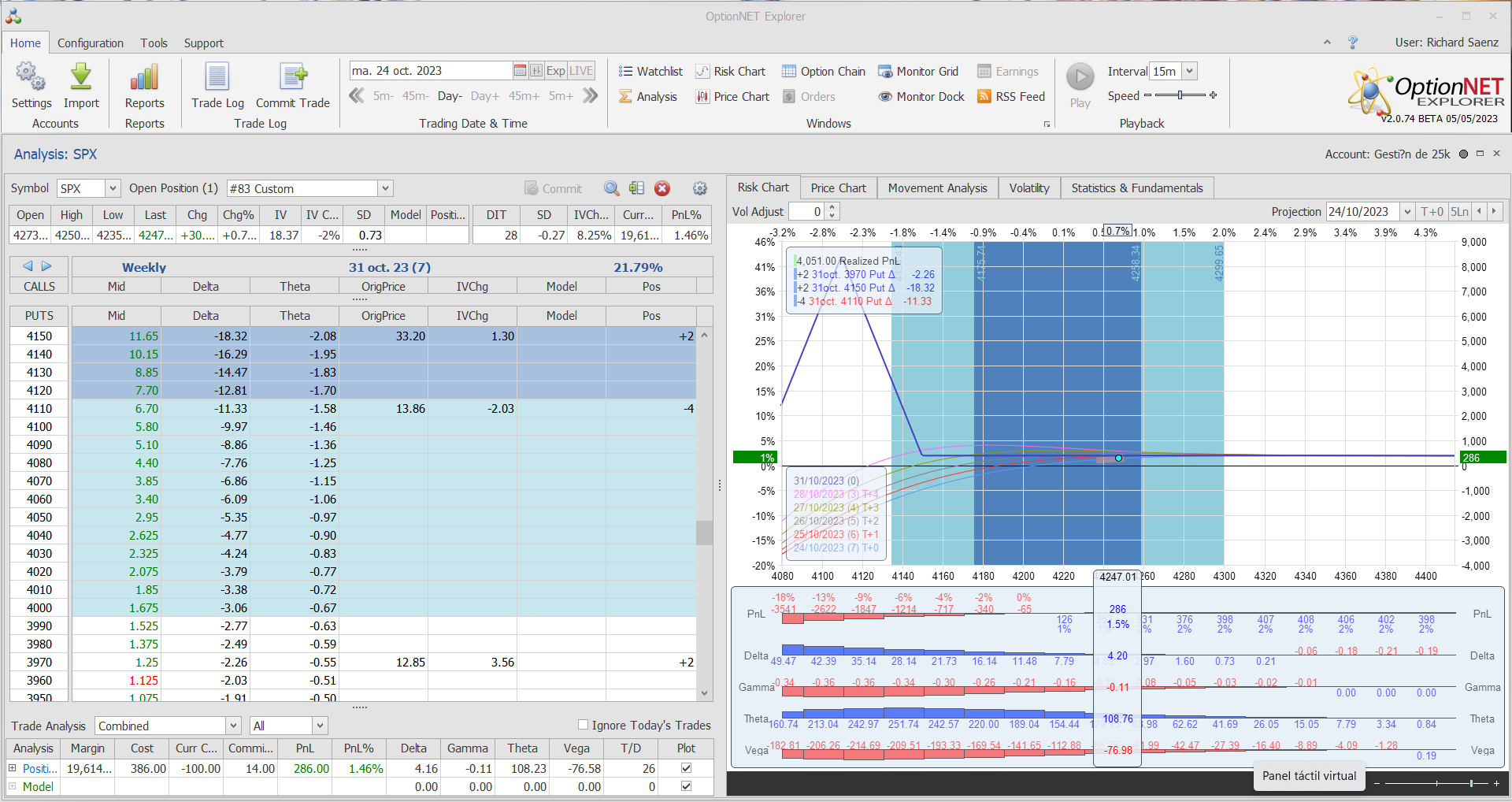The width and height of the screenshot is (1512, 802).
Task: Open the Configuration ribbon tab
Action: [x=90, y=43]
